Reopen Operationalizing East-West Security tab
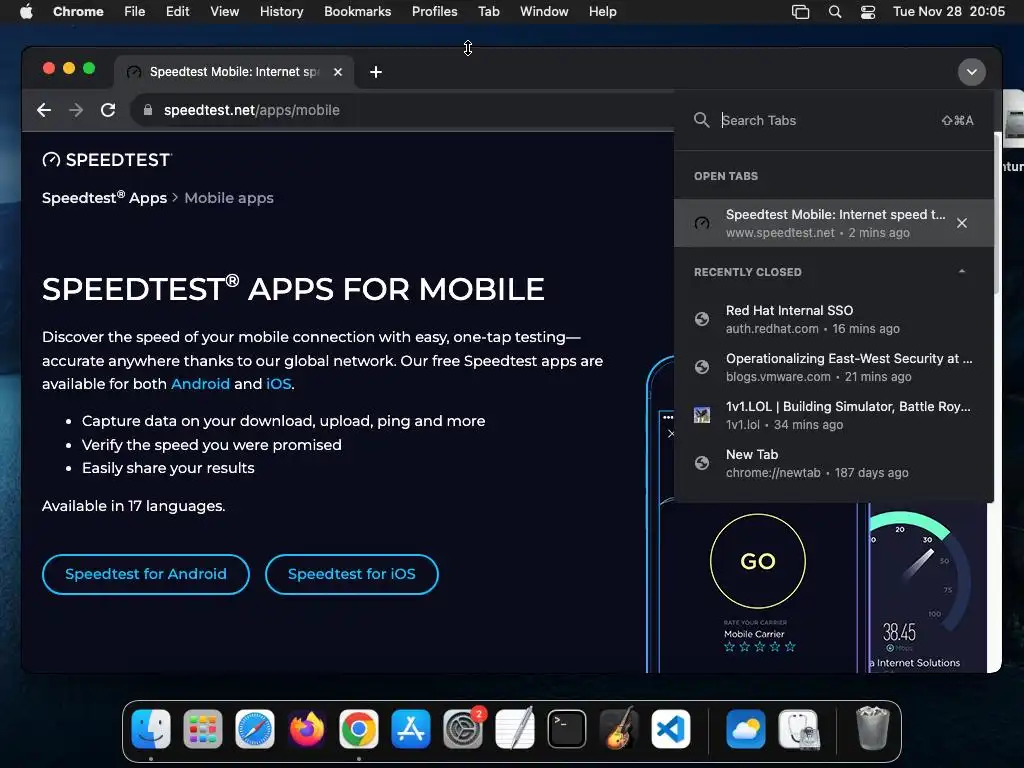 (x=833, y=367)
